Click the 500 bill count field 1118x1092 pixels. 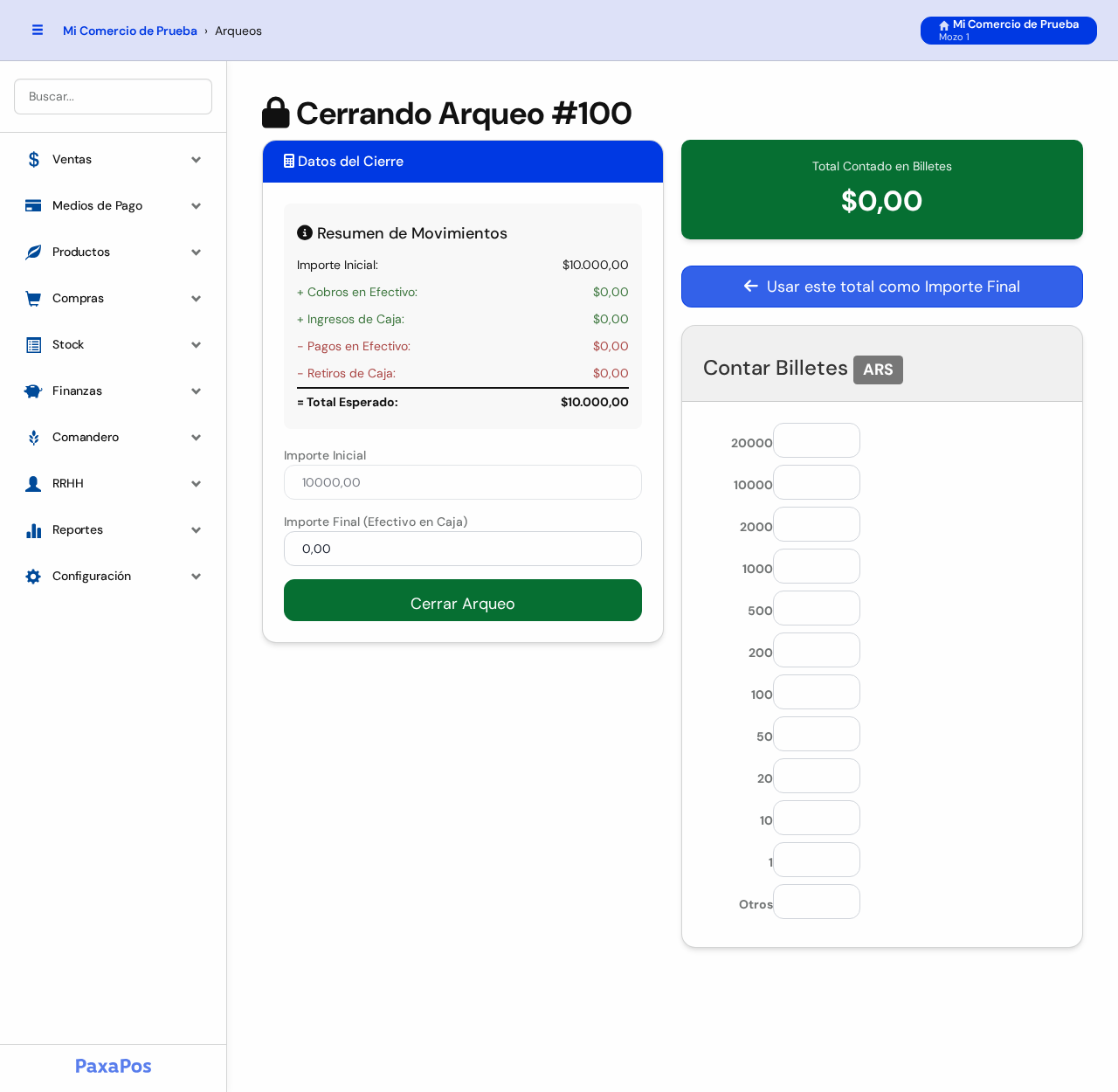pyautogui.click(x=817, y=608)
